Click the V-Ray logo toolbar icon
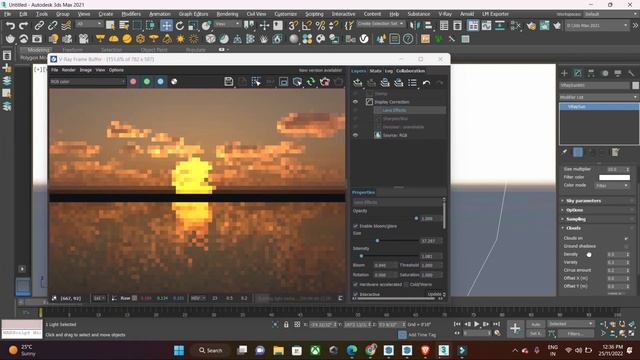This screenshot has width=640, height=360. 364,39
